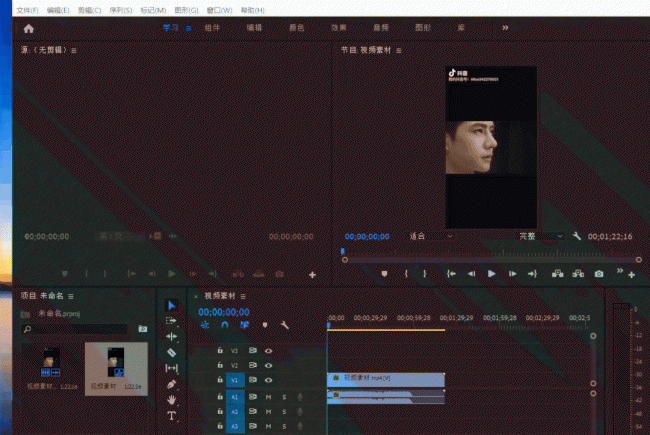This screenshot has height=435, width=650.
Task: Export frame with camera icon
Action: tap(599, 274)
